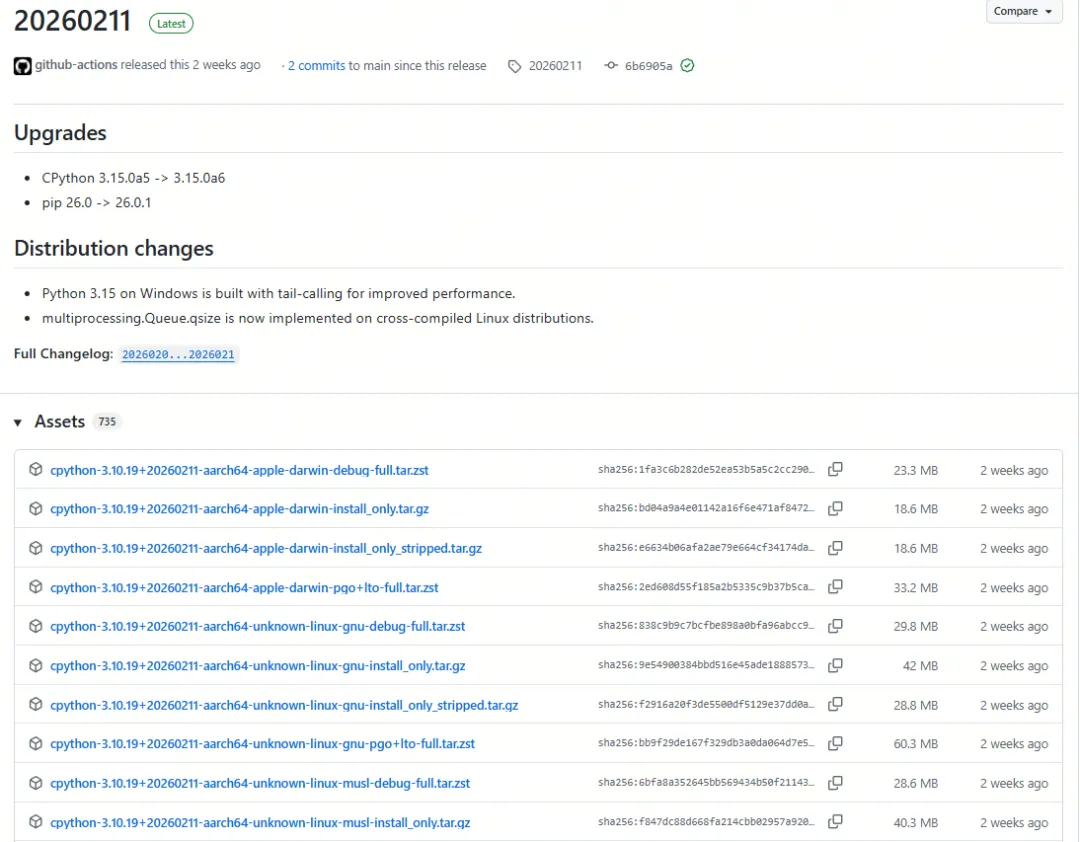Download aarch64-apple-darwin-debug-full.tar.zst asset
Screen dimensions: 1080x842
pyautogui.click(x=239, y=470)
